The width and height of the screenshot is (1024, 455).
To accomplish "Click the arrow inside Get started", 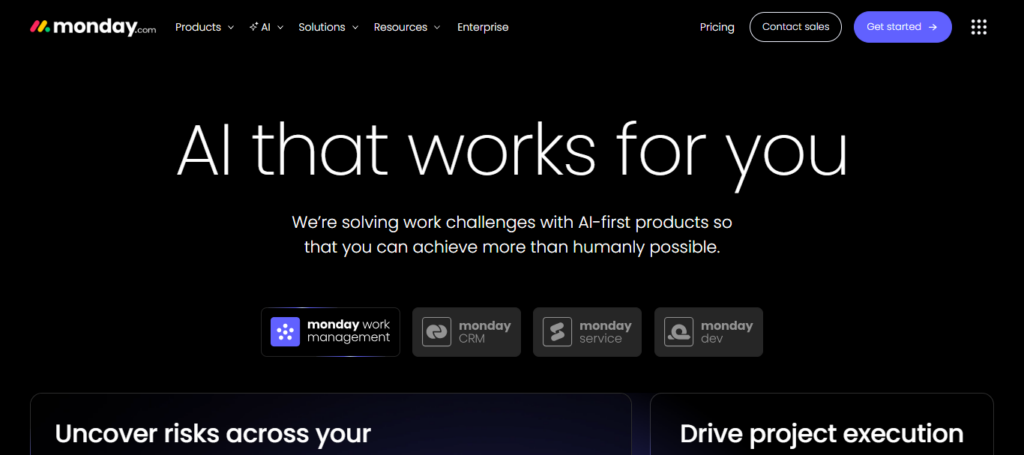I will pos(933,27).
